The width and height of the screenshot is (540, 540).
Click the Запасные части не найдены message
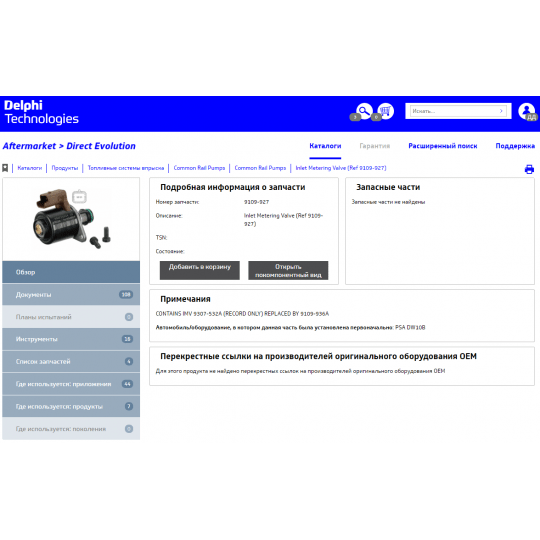click(388, 202)
